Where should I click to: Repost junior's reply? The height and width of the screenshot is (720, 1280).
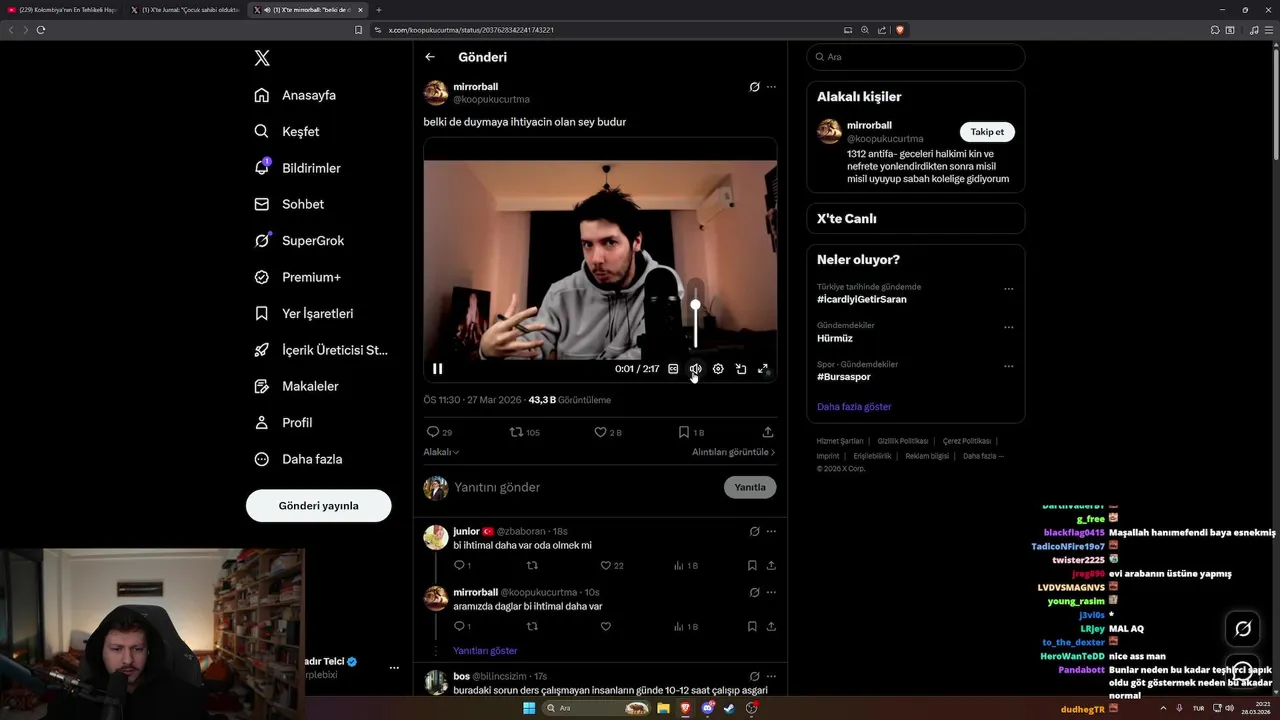click(x=532, y=565)
